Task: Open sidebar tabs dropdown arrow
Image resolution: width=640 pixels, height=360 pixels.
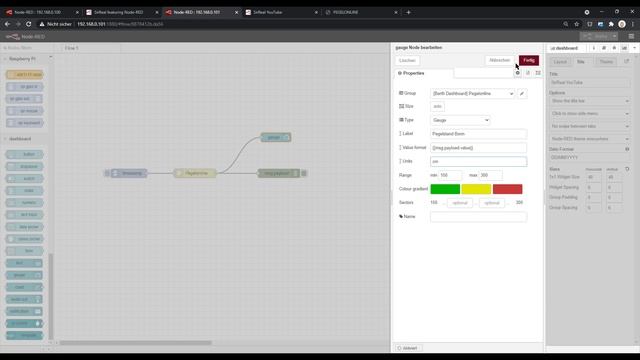Action: coord(634,48)
